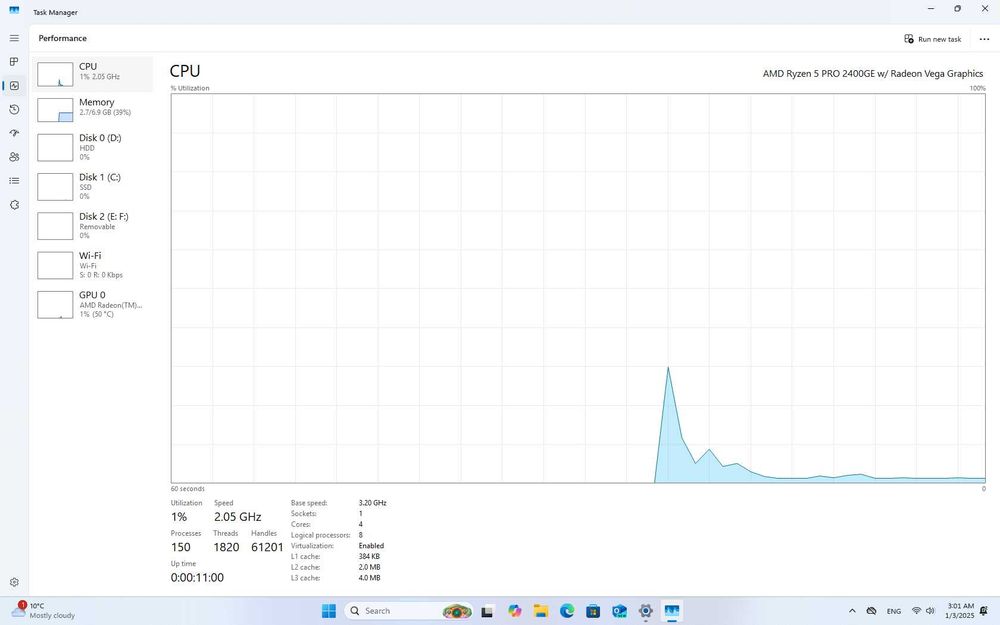1000x625 pixels.
Task: Select the Memory performance item
Action: pyautogui.click(x=92, y=110)
